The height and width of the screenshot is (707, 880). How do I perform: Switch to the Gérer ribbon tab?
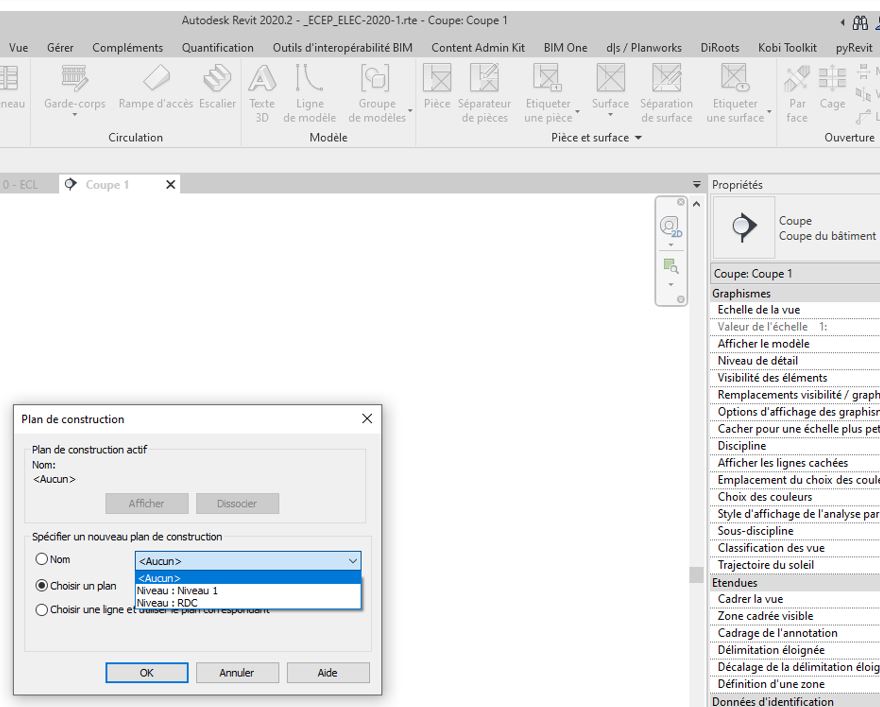[60, 48]
